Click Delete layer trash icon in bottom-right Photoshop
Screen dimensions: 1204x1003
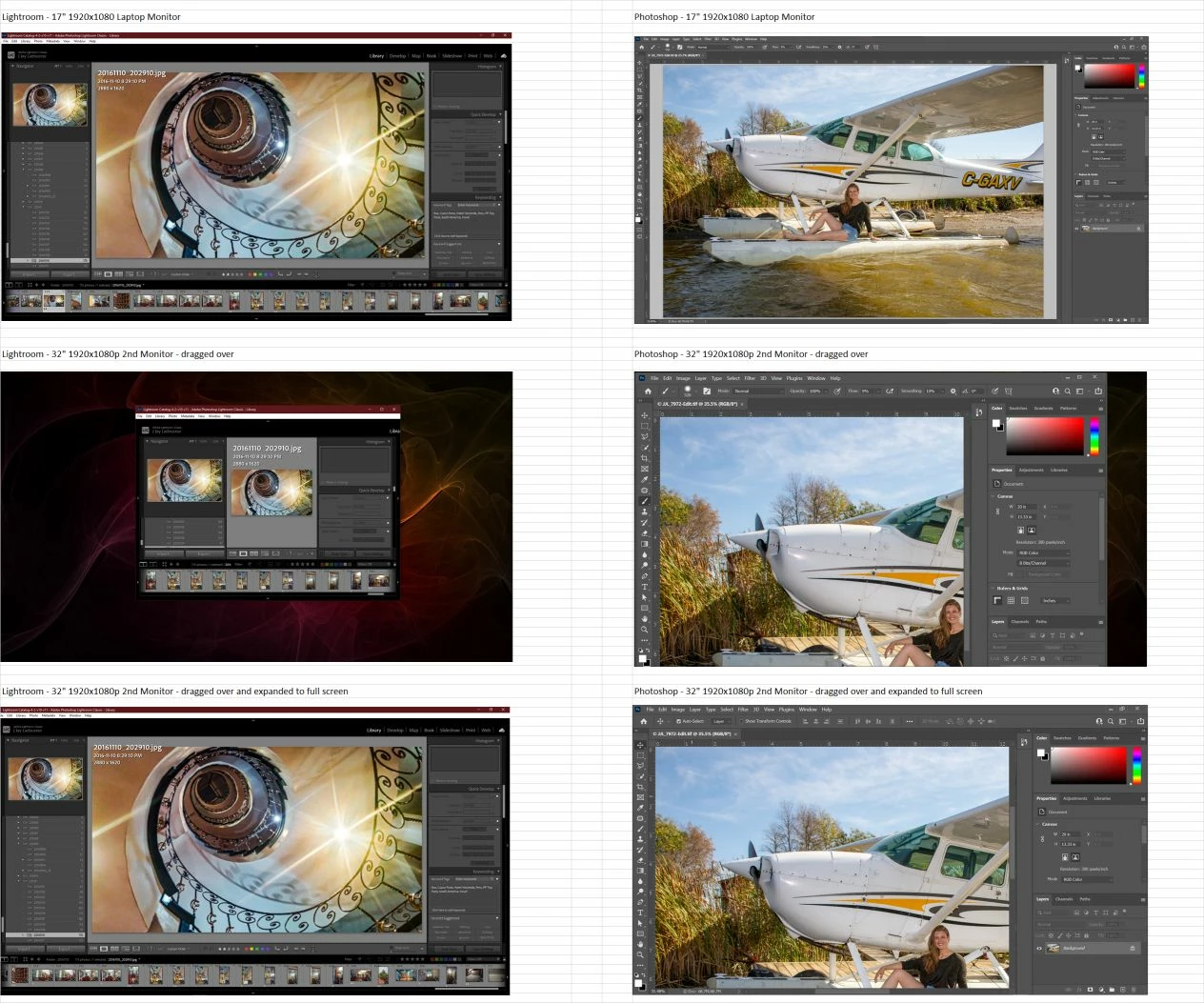point(1134,990)
